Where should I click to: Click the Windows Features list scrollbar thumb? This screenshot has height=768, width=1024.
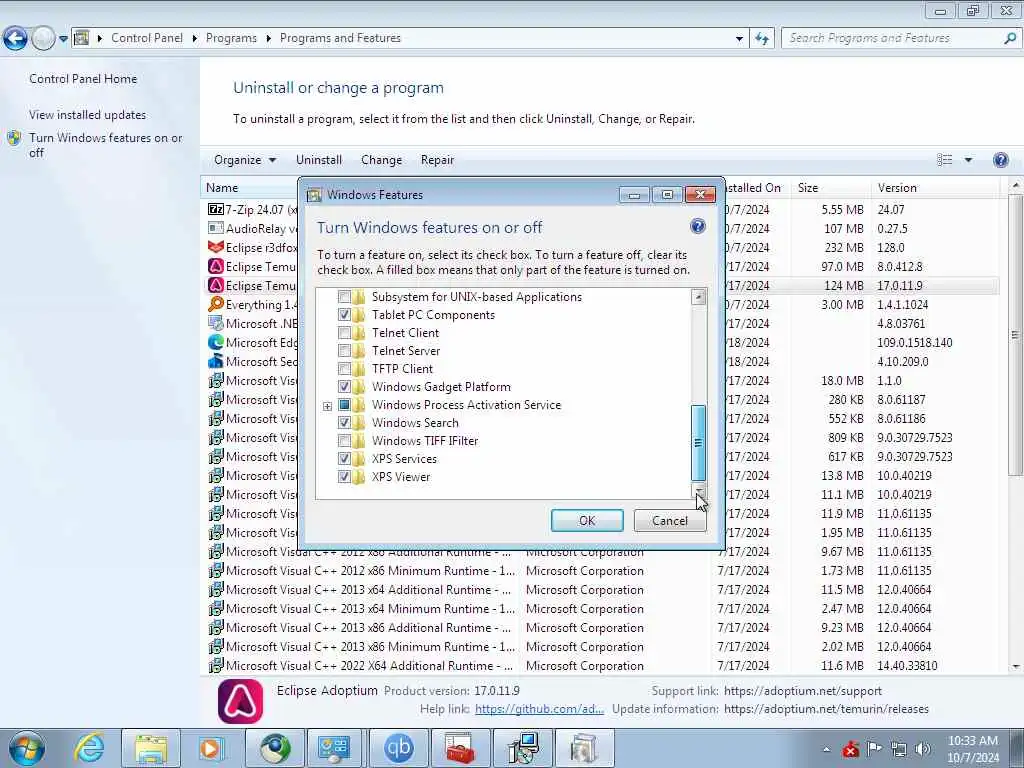click(698, 443)
